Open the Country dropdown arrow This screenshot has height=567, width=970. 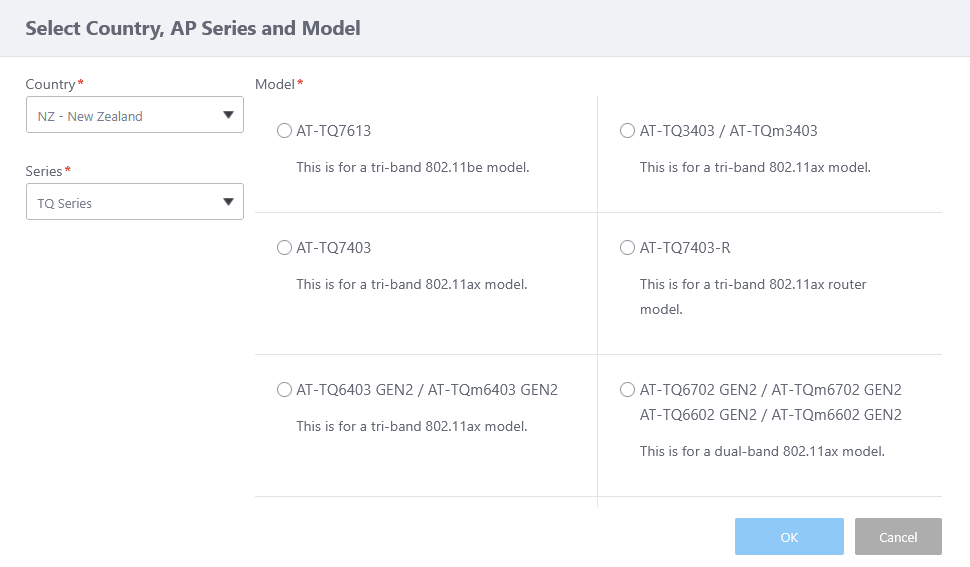pos(228,116)
